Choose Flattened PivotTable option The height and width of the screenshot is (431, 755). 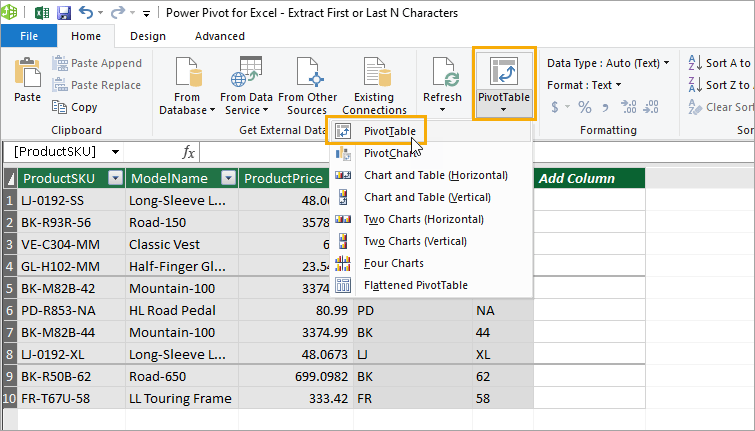click(x=431, y=285)
